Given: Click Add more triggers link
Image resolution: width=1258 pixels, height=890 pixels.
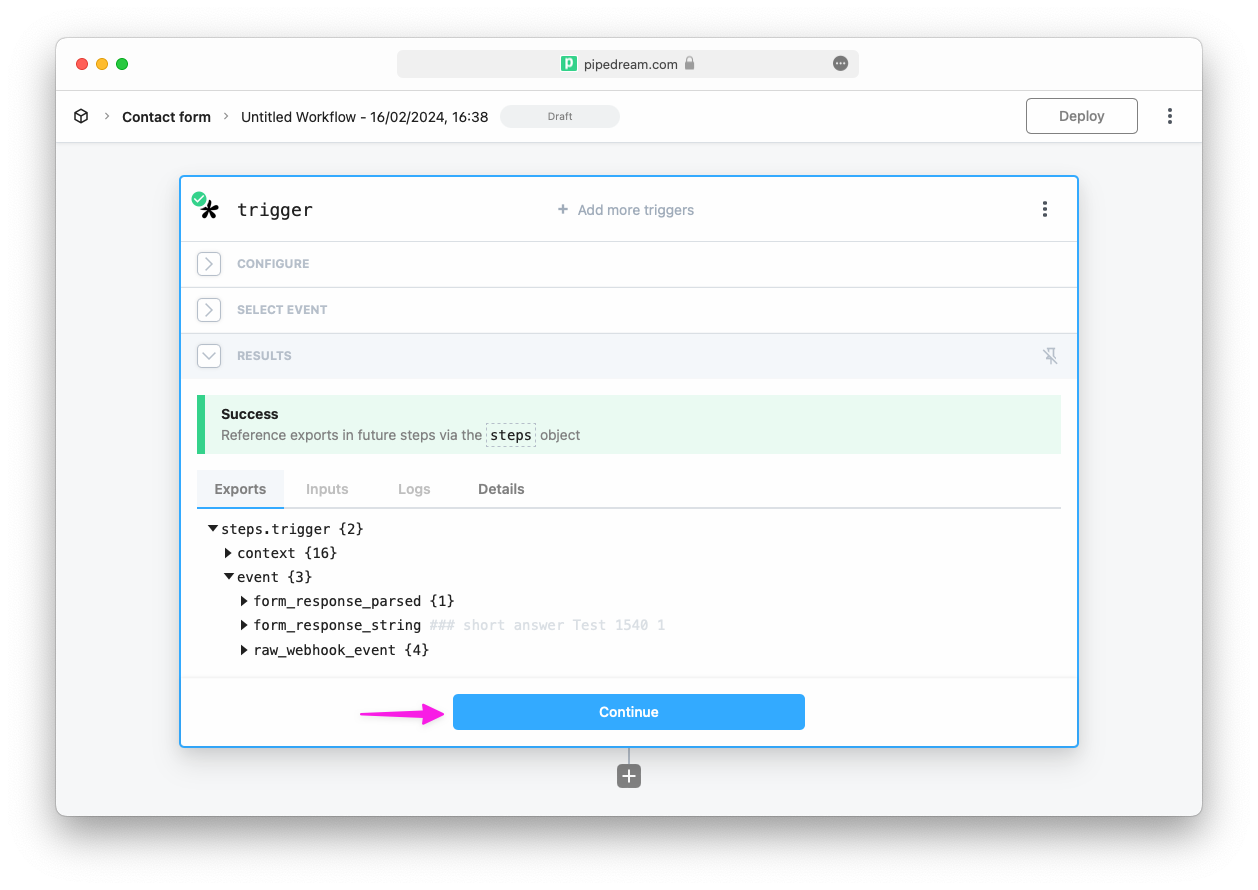Looking at the screenshot, I should pyautogui.click(x=626, y=210).
